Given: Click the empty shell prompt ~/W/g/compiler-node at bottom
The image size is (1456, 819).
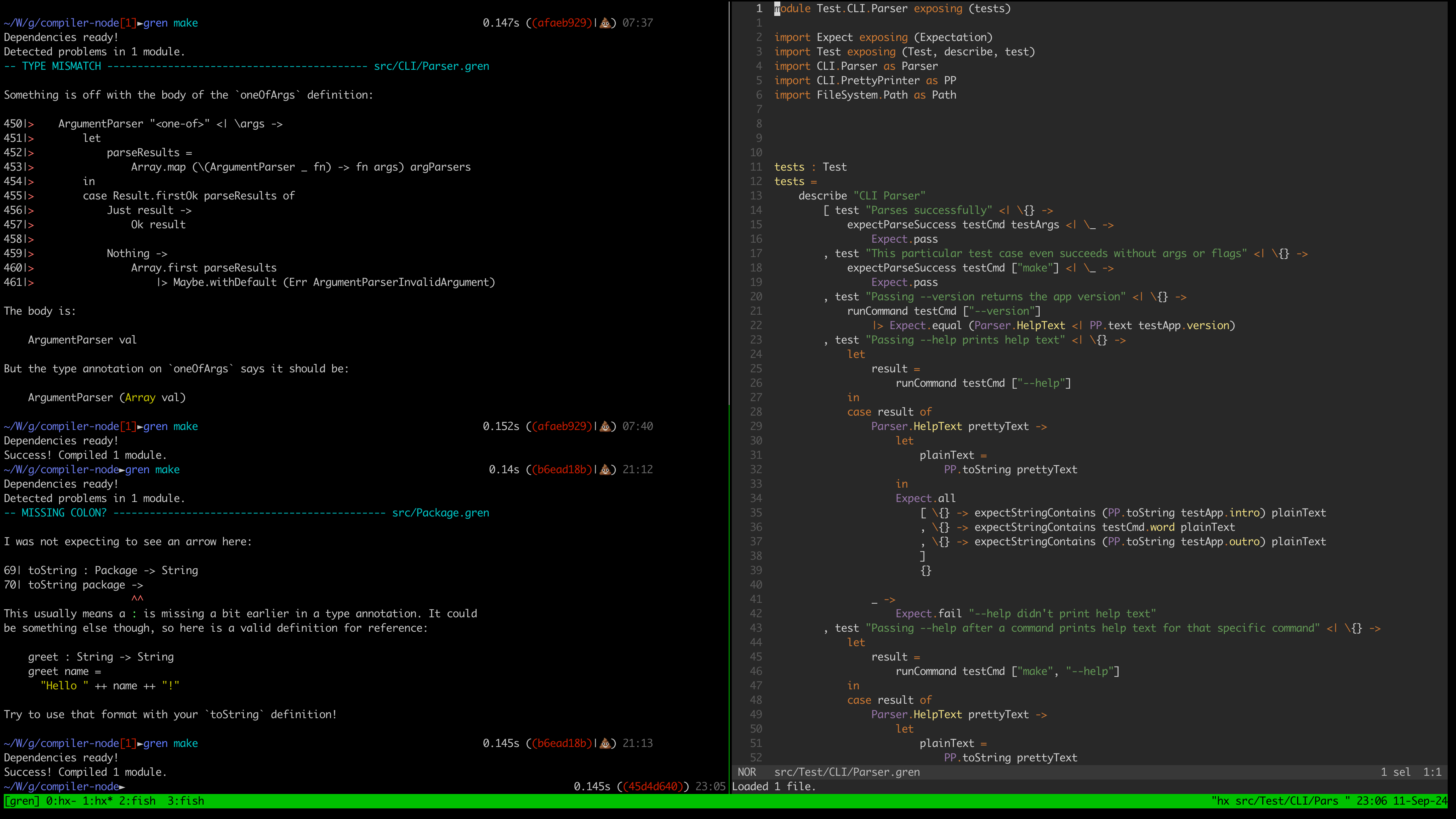Looking at the screenshot, I should (64, 786).
